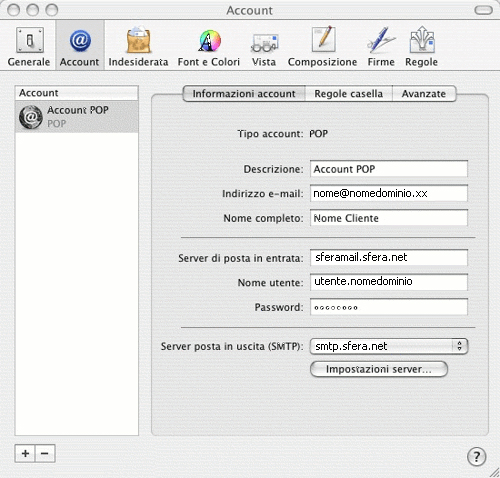Click the Impostazioni server button
The height and width of the screenshot is (478, 500).
pyautogui.click(x=379, y=369)
